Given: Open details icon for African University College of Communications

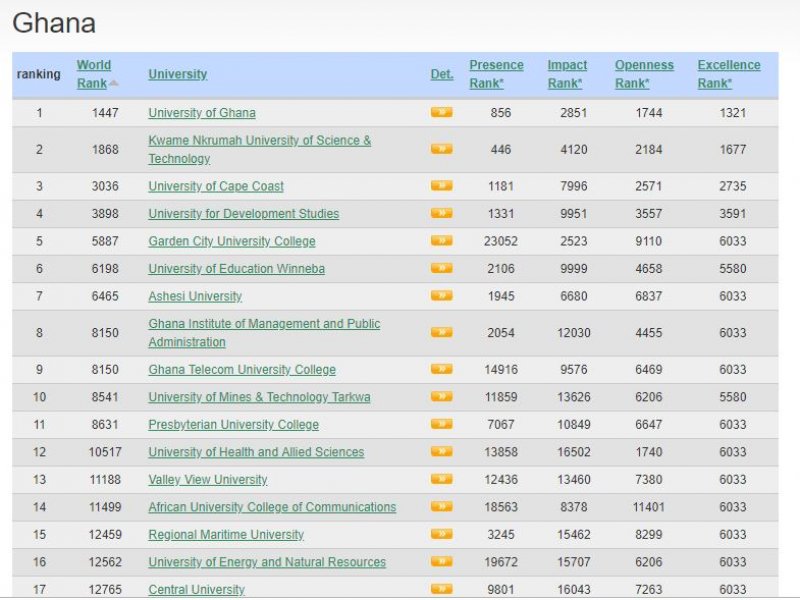Looking at the screenshot, I should 441,507.
